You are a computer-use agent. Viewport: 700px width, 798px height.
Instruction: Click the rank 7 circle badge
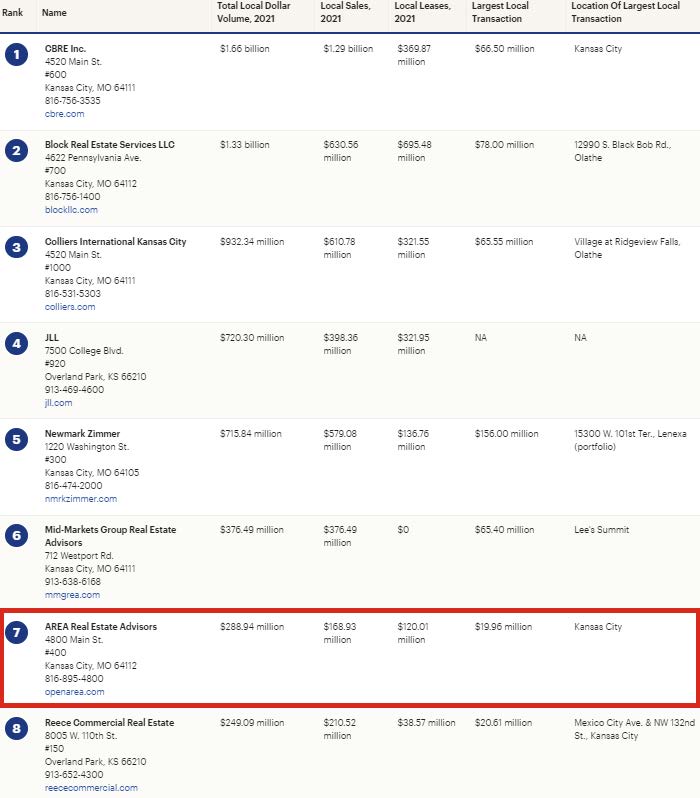(x=16, y=633)
